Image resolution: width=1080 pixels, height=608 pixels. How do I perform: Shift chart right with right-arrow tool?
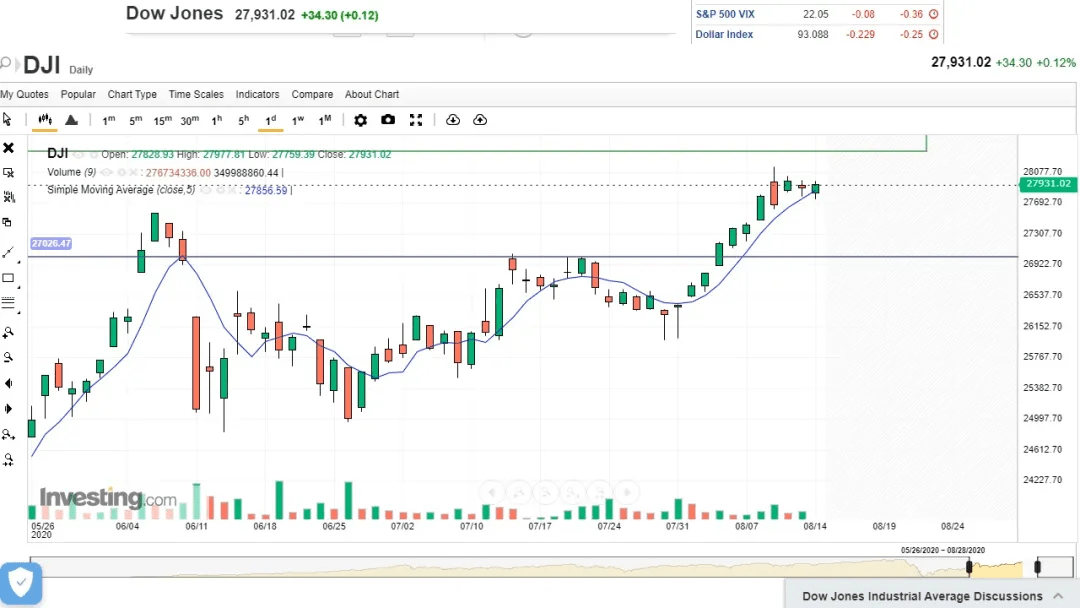8,409
